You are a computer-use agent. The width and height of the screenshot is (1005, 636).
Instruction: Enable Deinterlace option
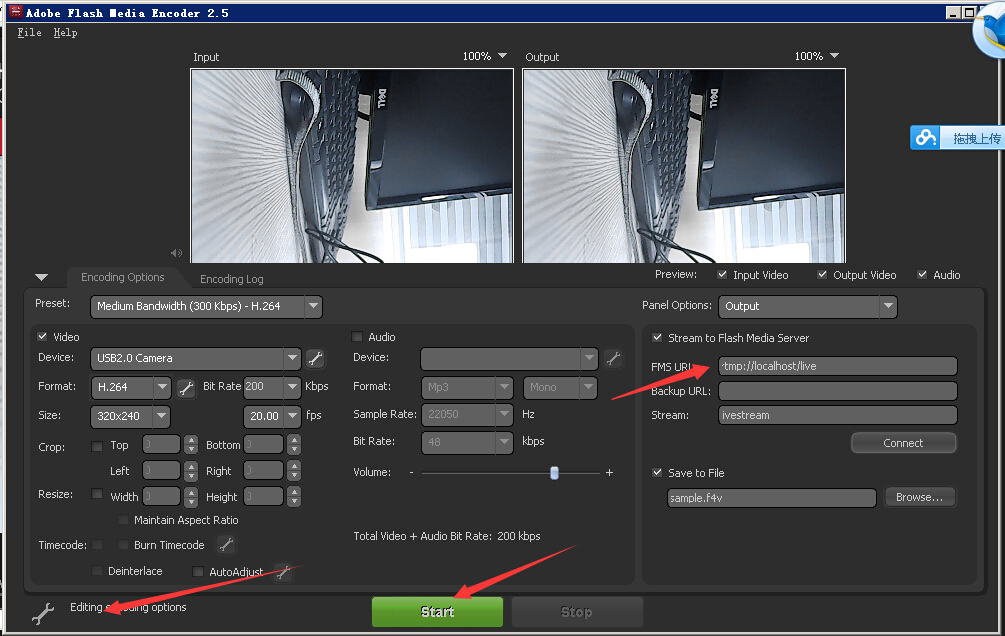click(97, 571)
